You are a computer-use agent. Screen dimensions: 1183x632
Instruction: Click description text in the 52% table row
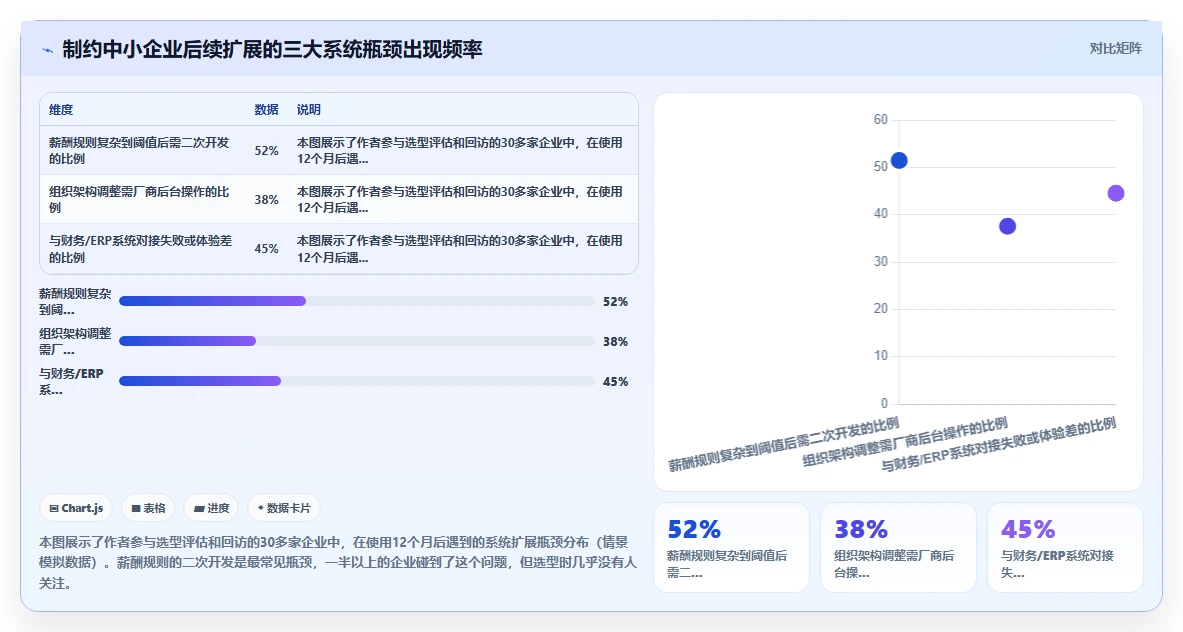(x=459, y=151)
